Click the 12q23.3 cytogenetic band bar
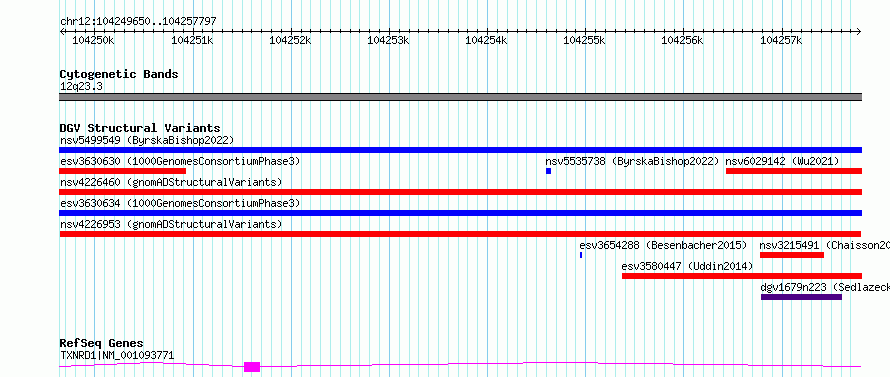This screenshot has height=377, width=890. pyautogui.click(x=460, y=97)
